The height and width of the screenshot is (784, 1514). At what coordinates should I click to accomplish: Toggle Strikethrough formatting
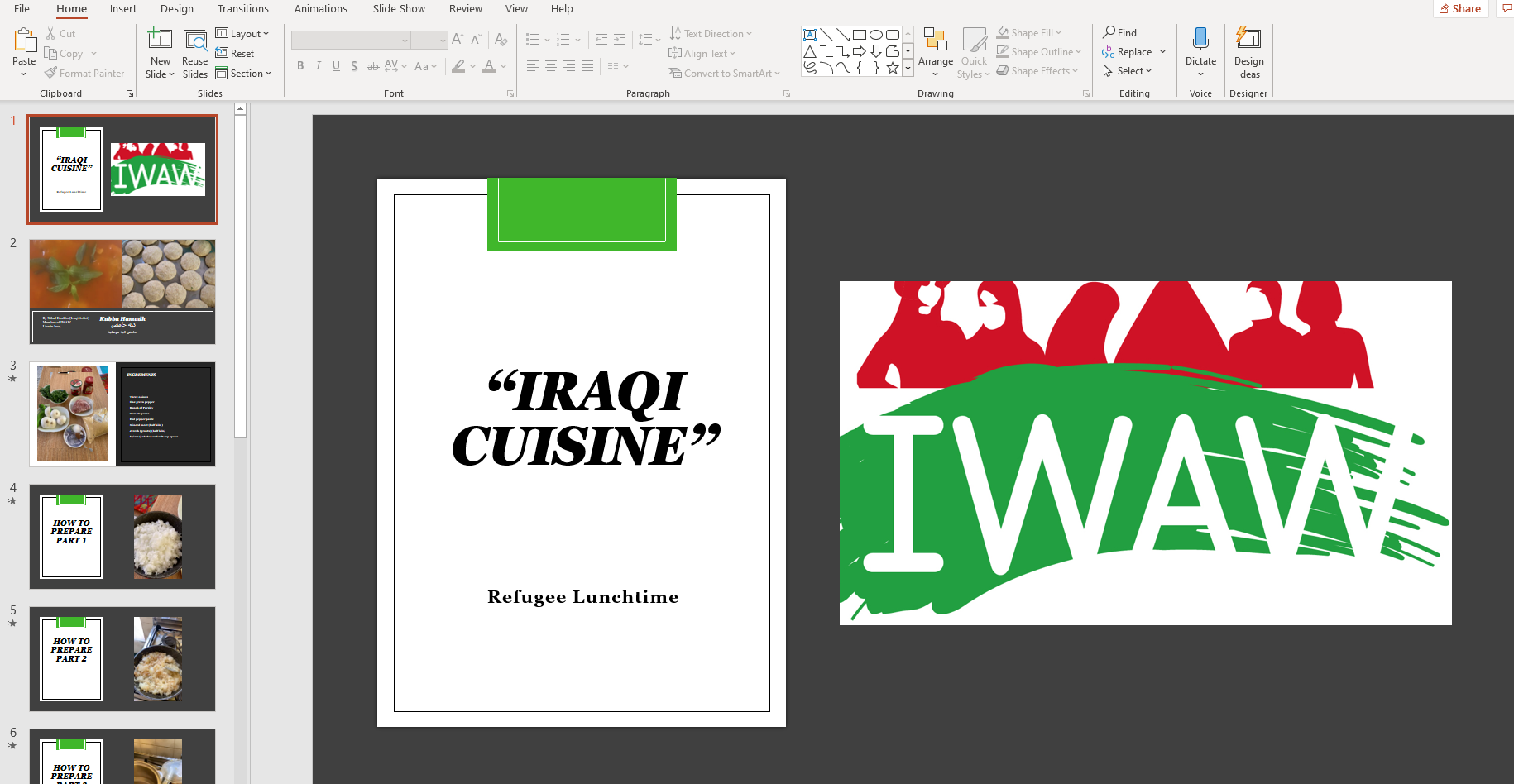372,66
